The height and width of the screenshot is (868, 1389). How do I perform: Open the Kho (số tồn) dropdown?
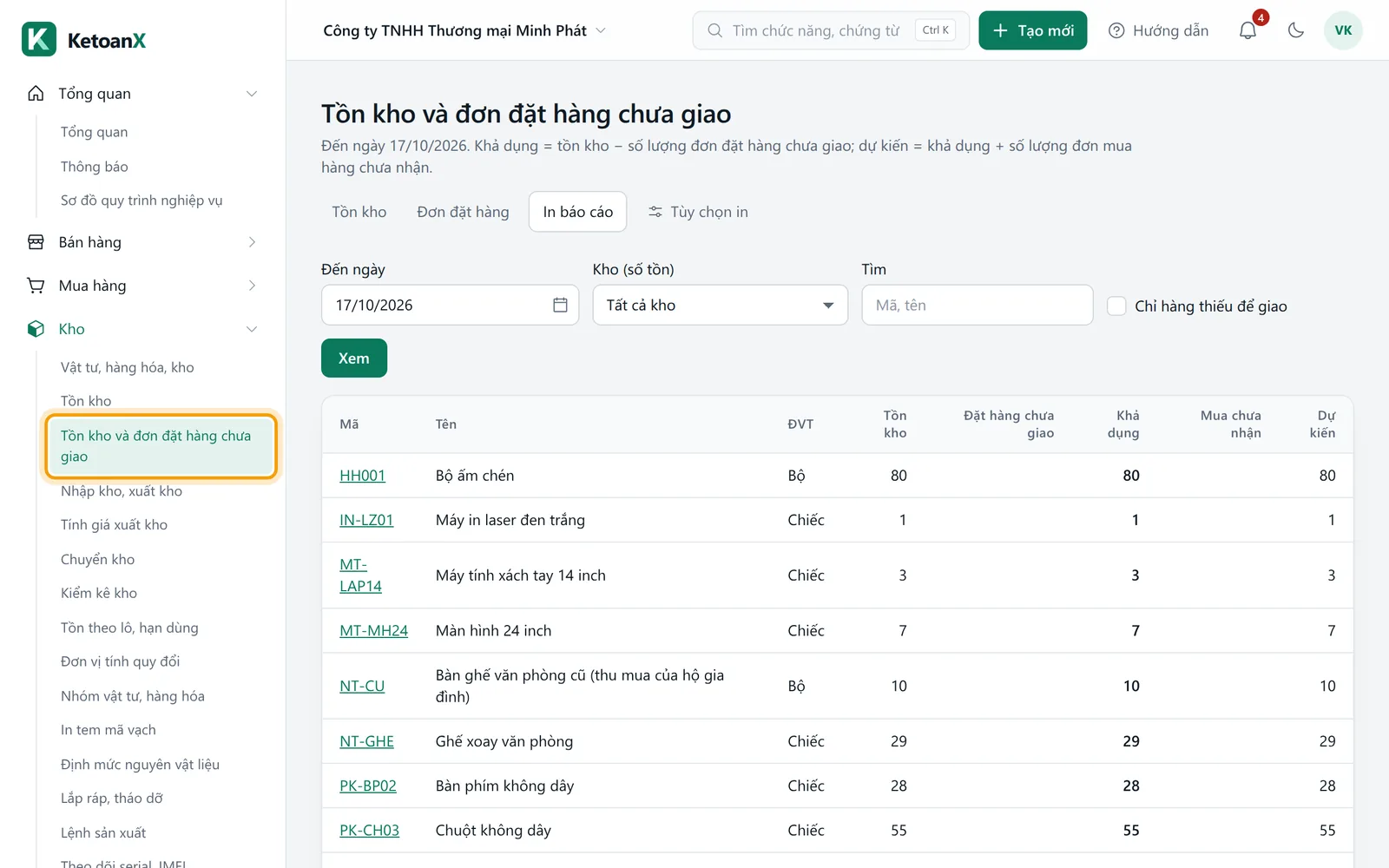click(720, 305)
